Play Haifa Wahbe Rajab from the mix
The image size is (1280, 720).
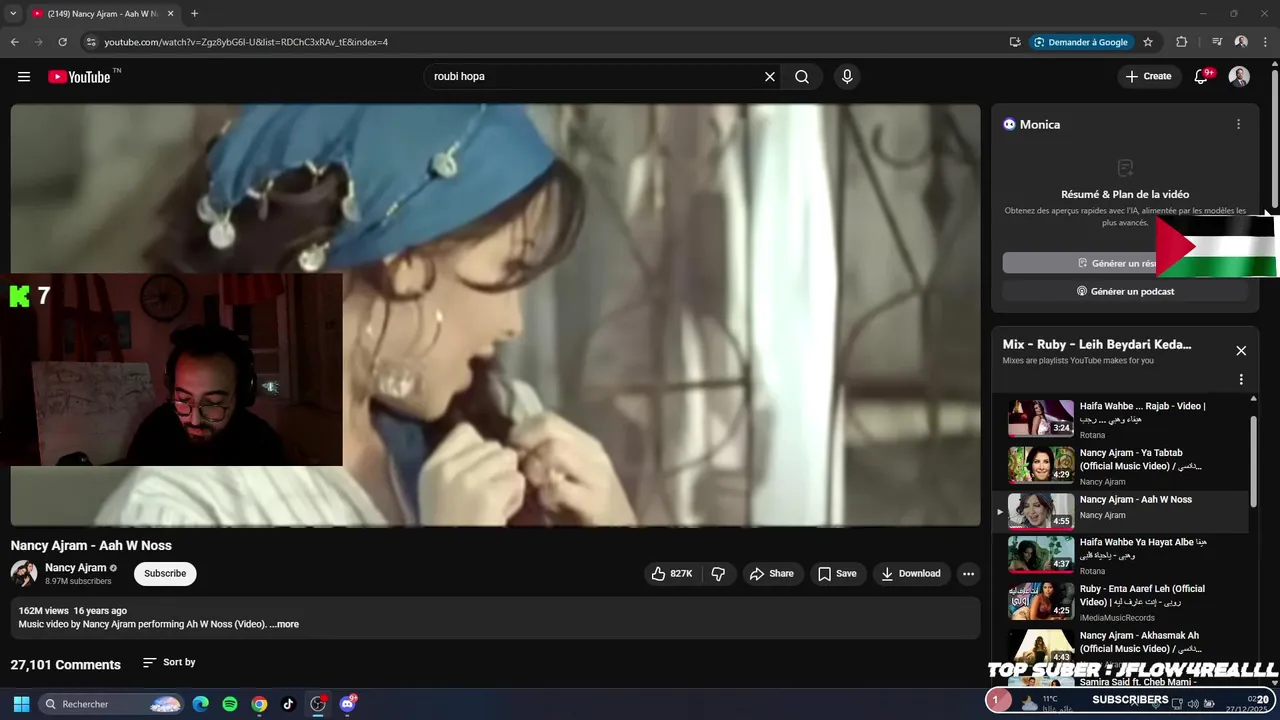click(x=1118, y=419)
